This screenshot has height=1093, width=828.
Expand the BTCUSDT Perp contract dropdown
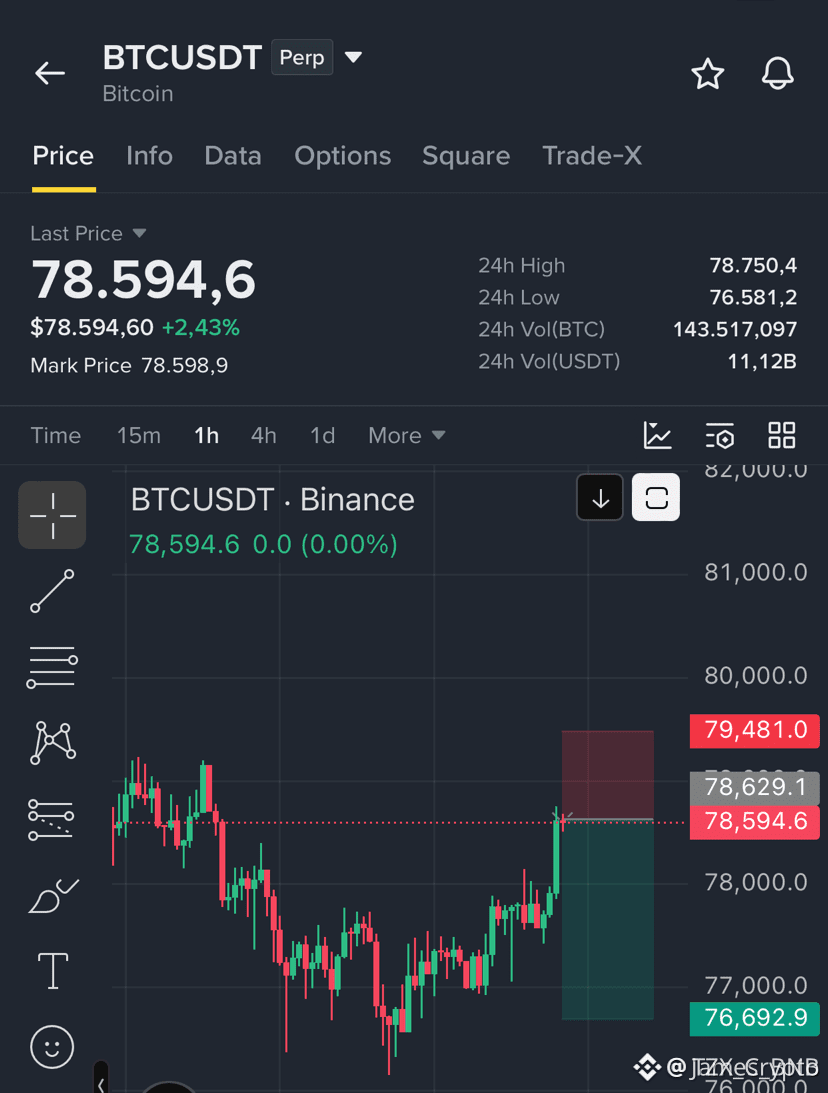pyautogui.click(x=354, y=57)
